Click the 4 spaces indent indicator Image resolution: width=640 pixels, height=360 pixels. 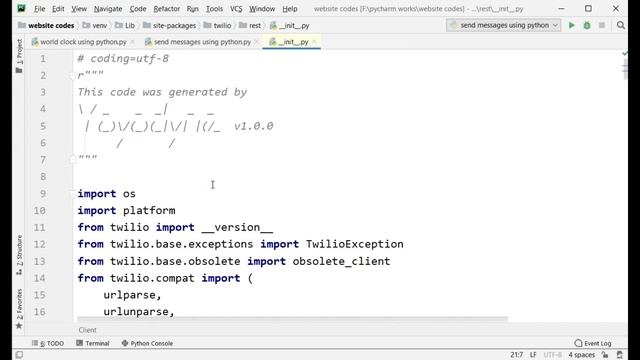[582, 355]
